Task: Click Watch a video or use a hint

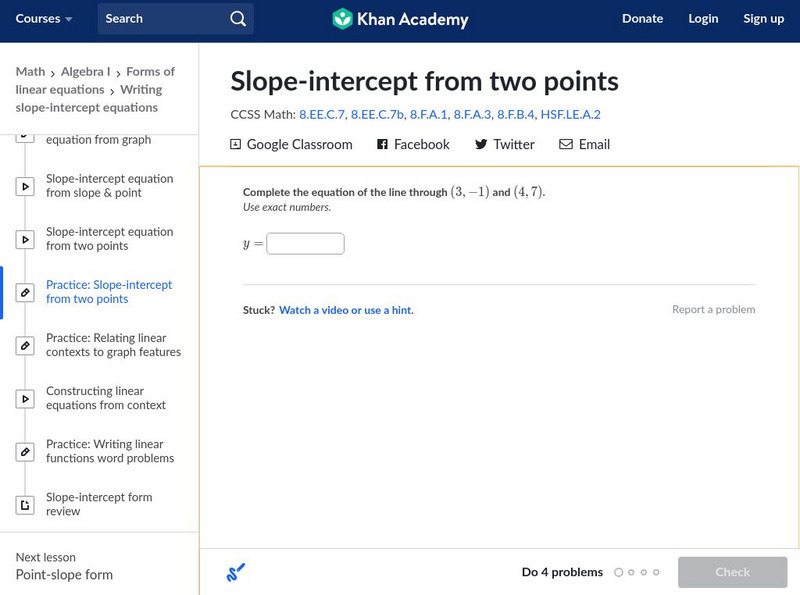Action: tap(346, 311)
